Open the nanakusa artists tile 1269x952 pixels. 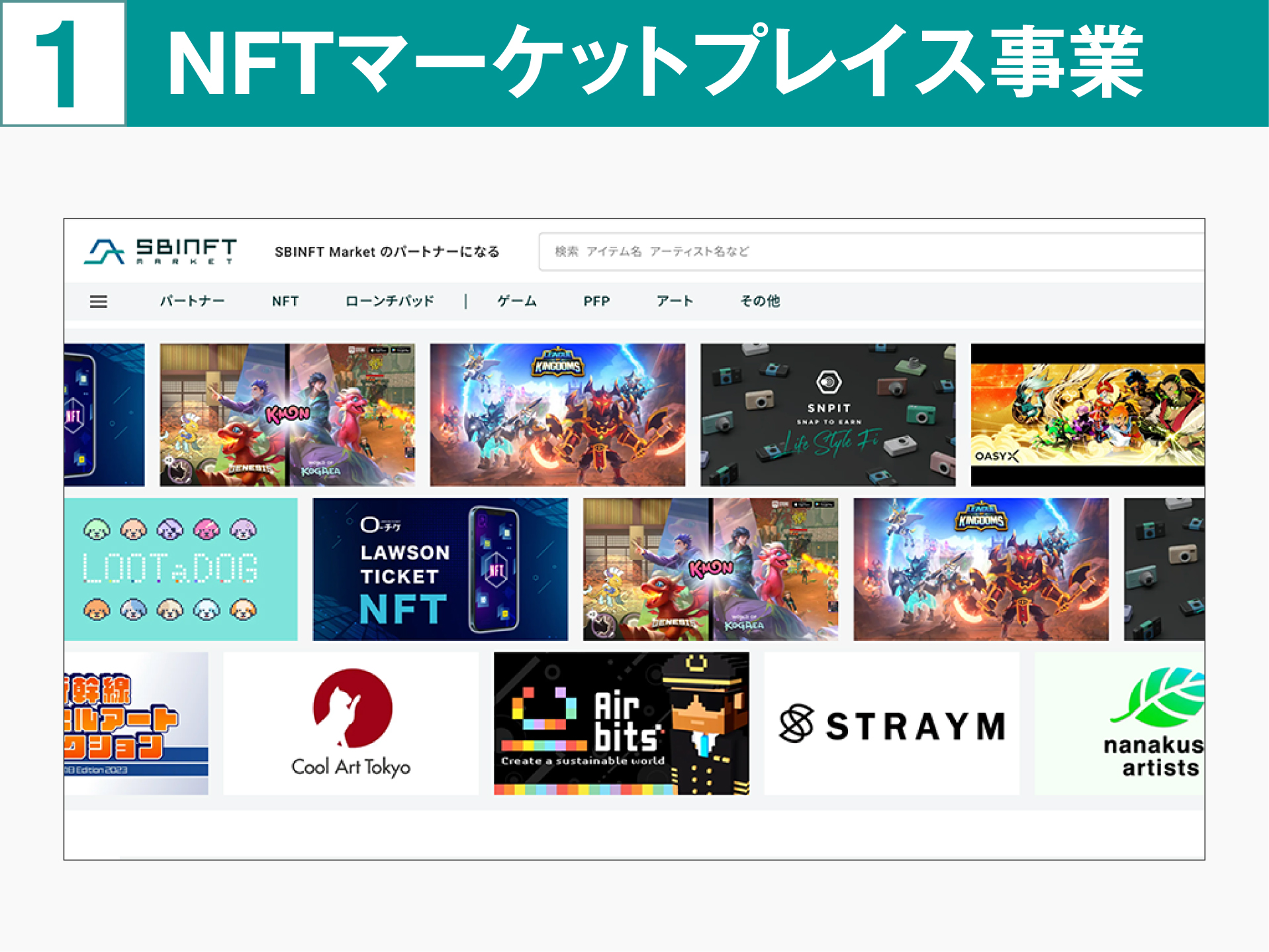click(x=1119, y=724)
